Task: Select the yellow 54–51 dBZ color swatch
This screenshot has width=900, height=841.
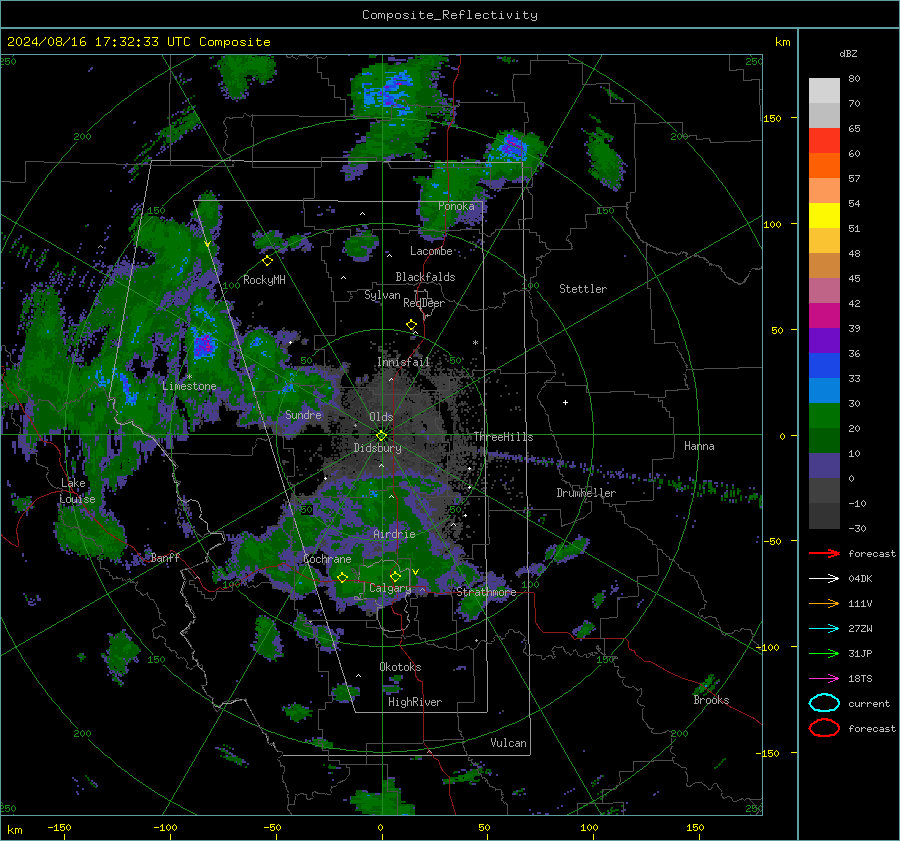Action: [824, 216]
